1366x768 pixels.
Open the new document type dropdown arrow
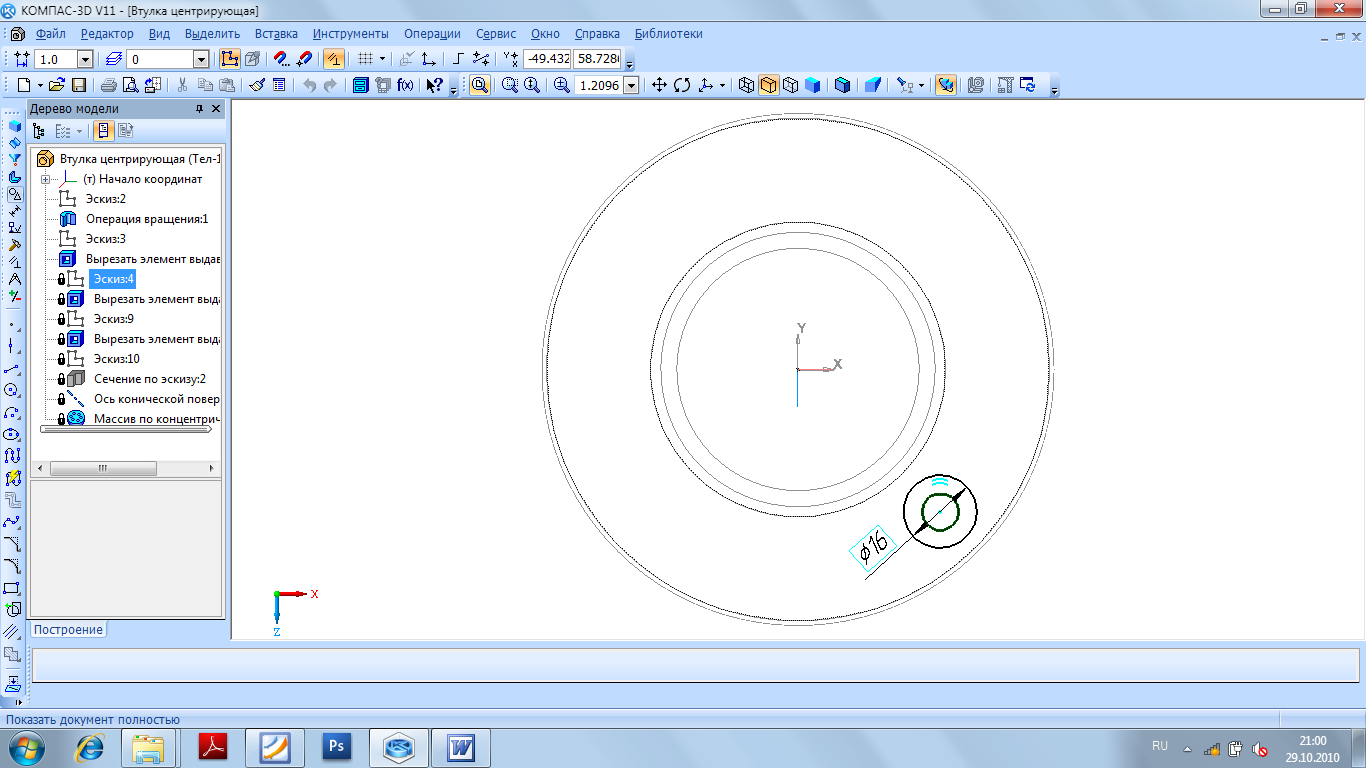[x=40, y=86]
